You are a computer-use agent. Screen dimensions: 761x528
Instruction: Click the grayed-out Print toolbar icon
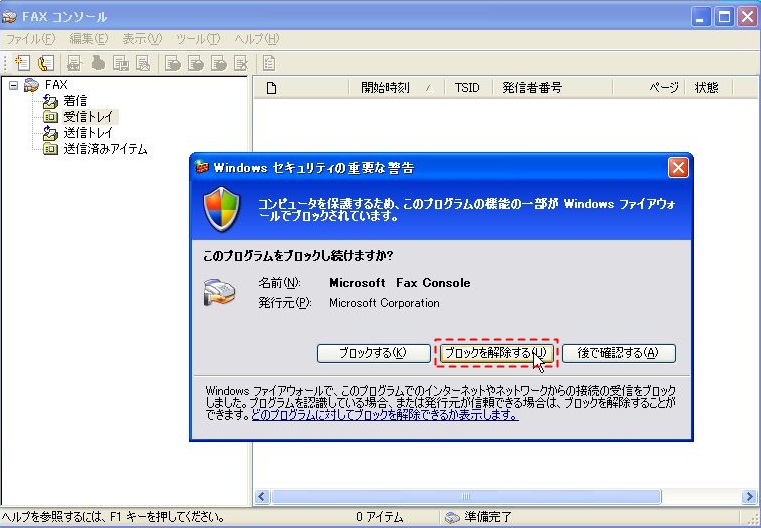point(99,63)
